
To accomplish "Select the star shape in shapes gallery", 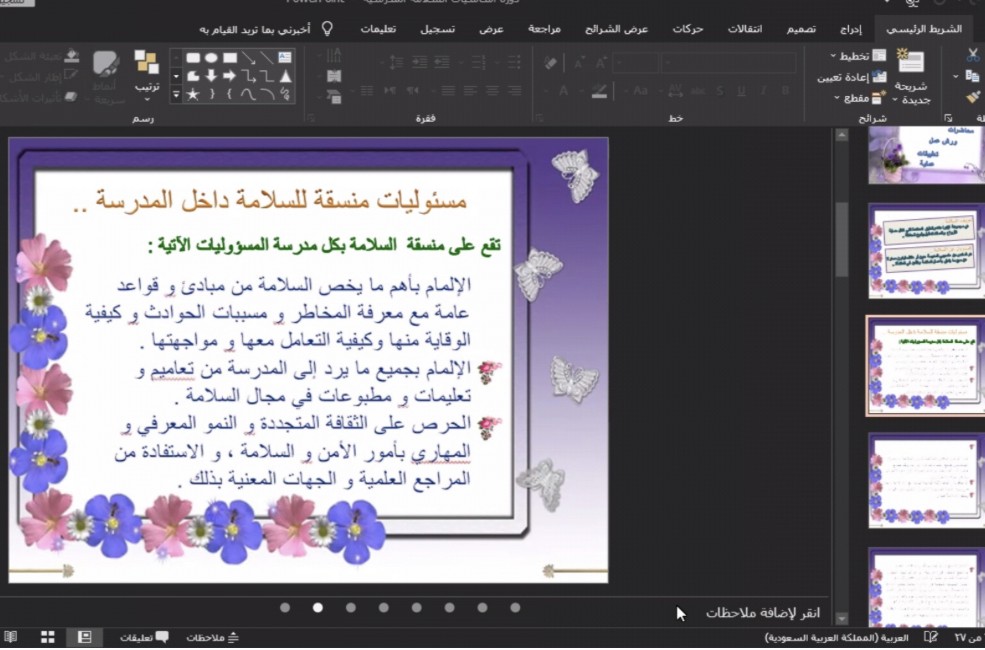I will click(x=192, y=94).
